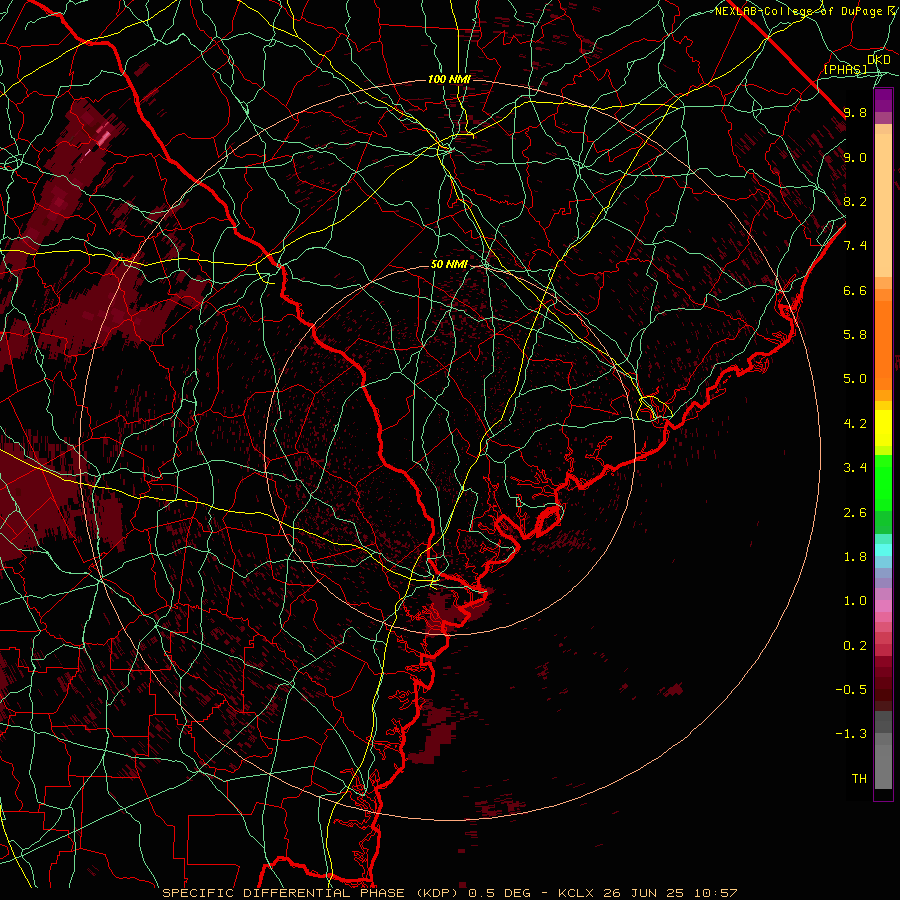Click the 6.6 color scale value
Screen dimensions: 900x900
[855, 290]
